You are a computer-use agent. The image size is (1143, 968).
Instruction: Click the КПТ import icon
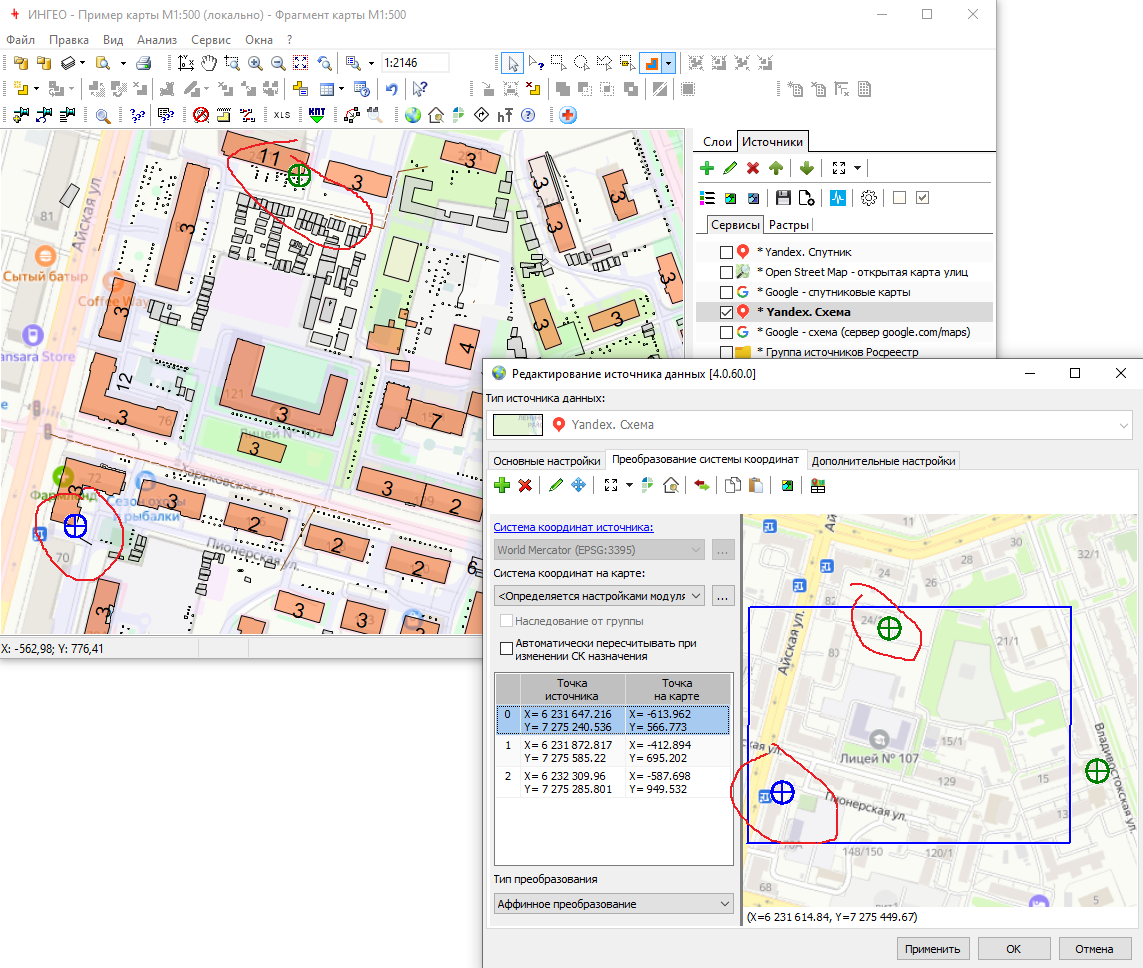coord(317,115)
